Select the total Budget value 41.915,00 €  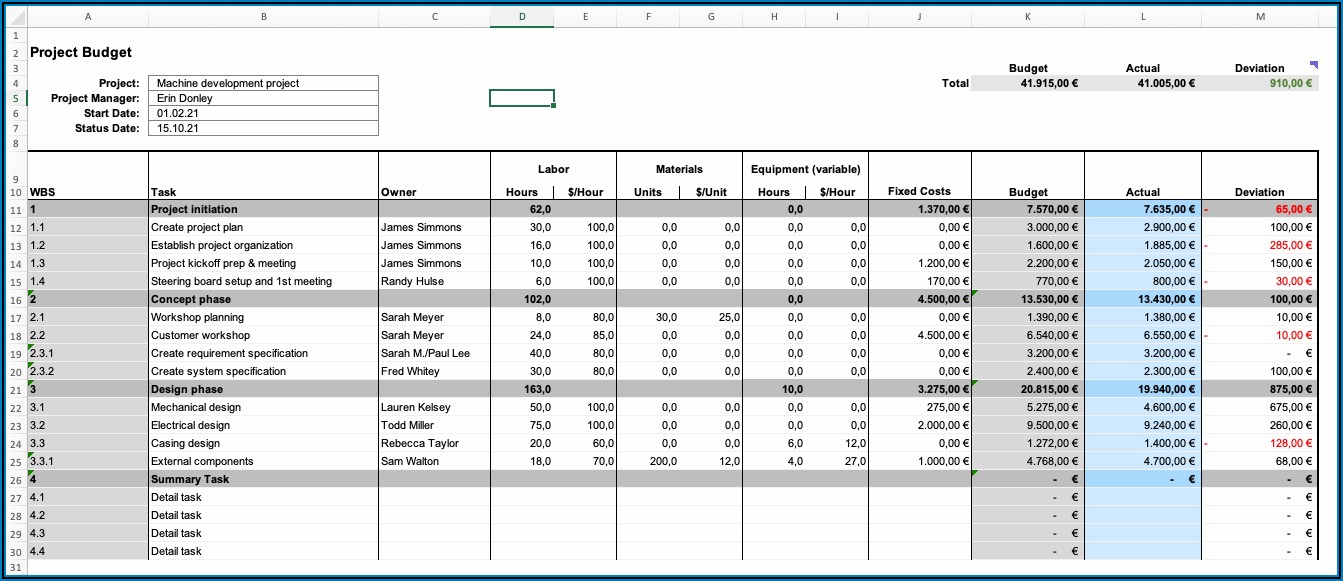tap(1028, 83)
